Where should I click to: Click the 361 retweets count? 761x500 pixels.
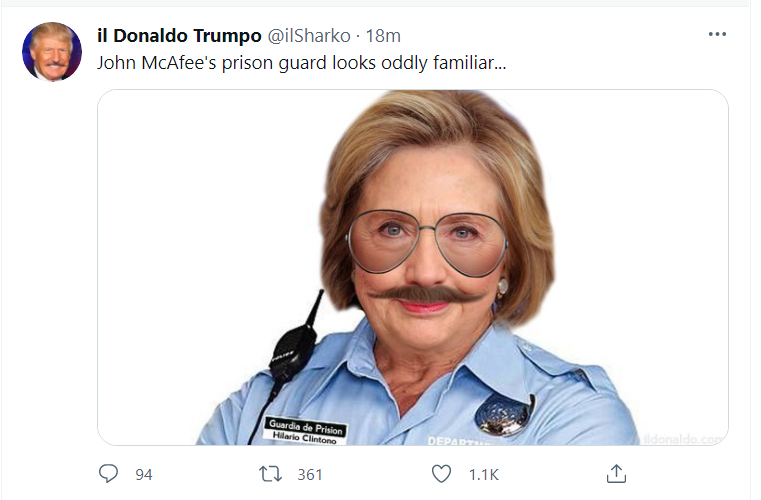point(310,474)
